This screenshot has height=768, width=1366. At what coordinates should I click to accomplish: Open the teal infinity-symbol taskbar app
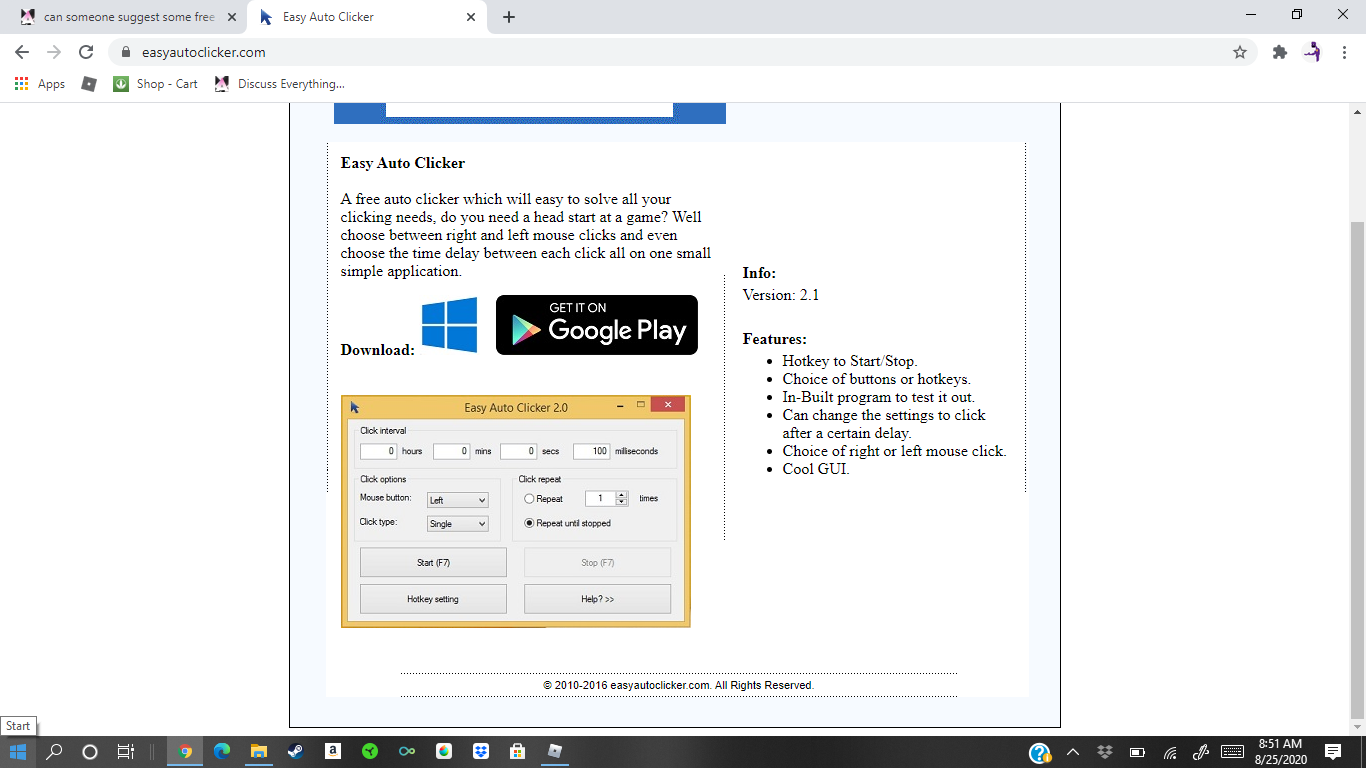click(x=407, y=752)
